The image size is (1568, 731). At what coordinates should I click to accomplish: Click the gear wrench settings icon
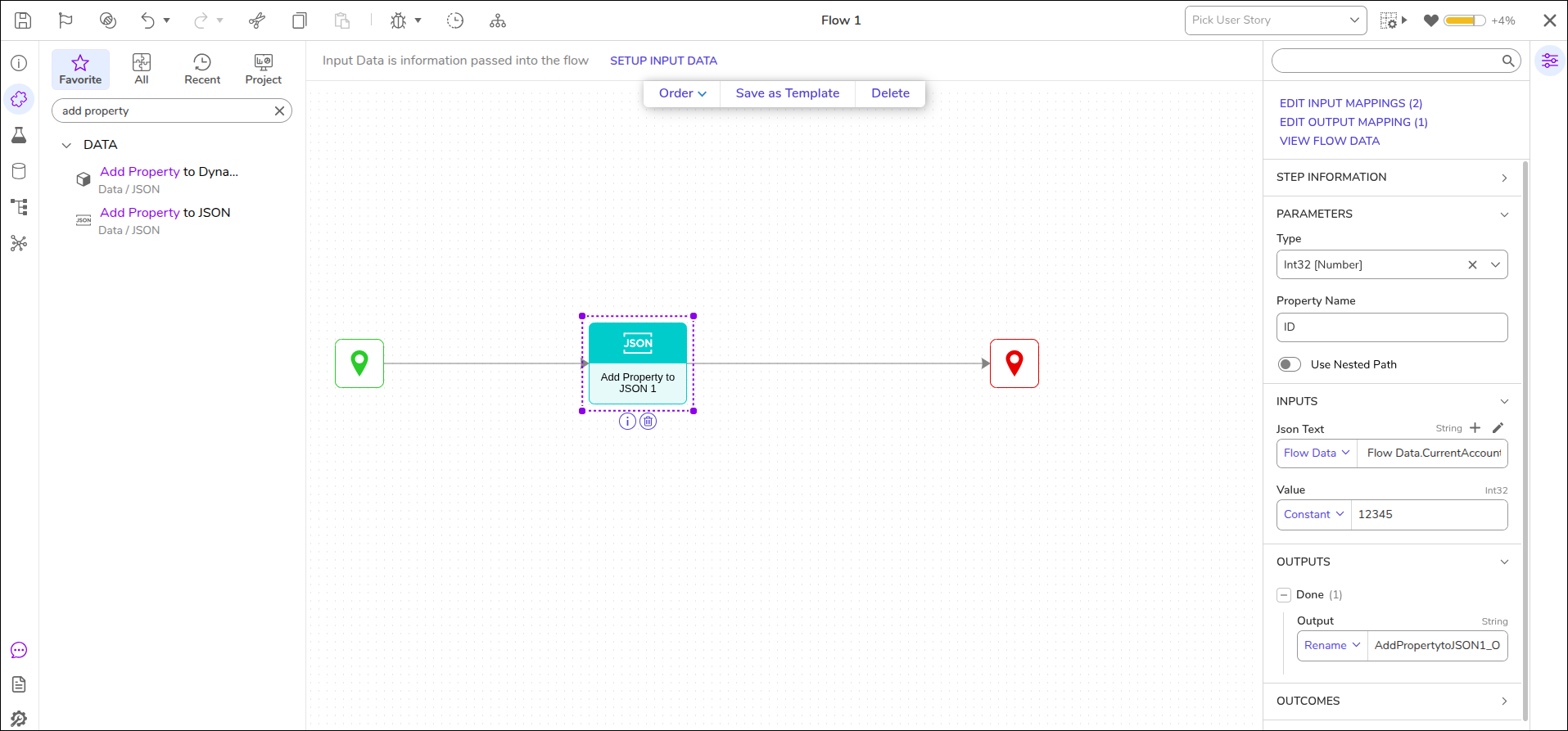[19, 719]
